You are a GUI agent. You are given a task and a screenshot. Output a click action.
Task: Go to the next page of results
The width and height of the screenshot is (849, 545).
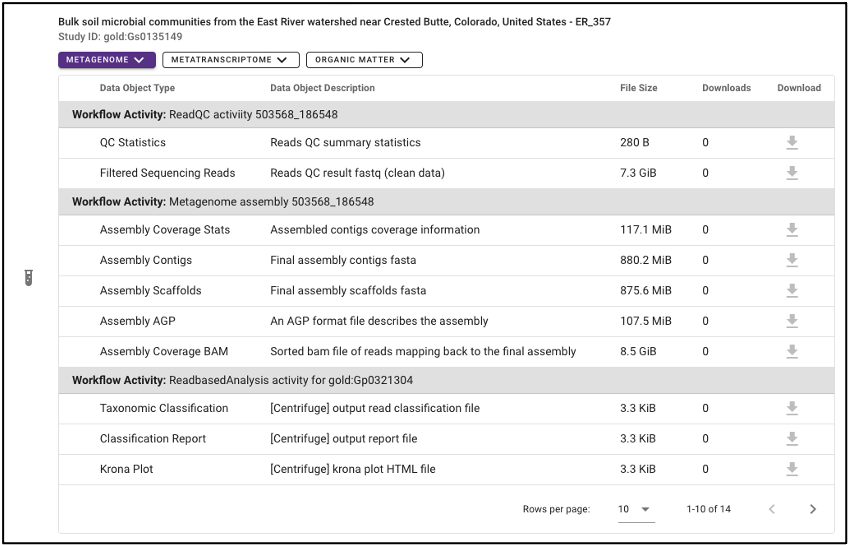coord(812,509)
